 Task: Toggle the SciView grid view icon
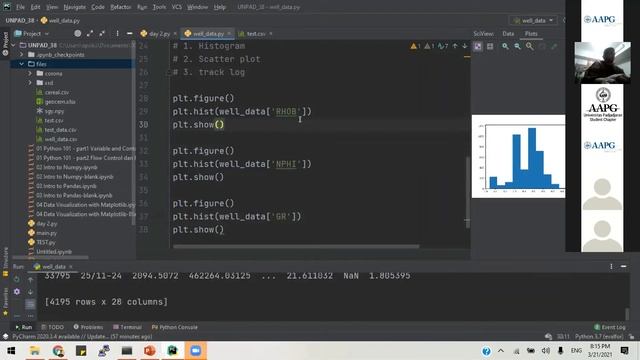(x=490, y=46)
